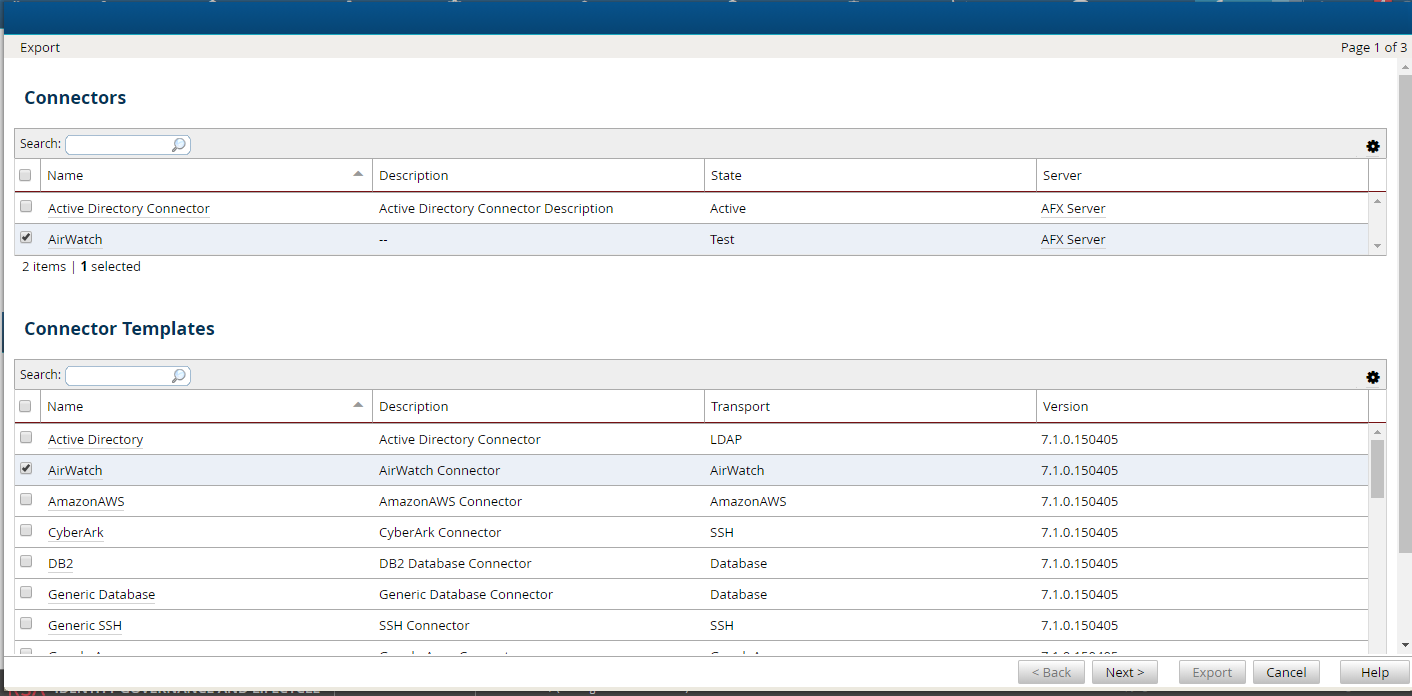Focus the Connectors search input field
This screenshot has width=1412, height=696.
[x=116, y=145]
